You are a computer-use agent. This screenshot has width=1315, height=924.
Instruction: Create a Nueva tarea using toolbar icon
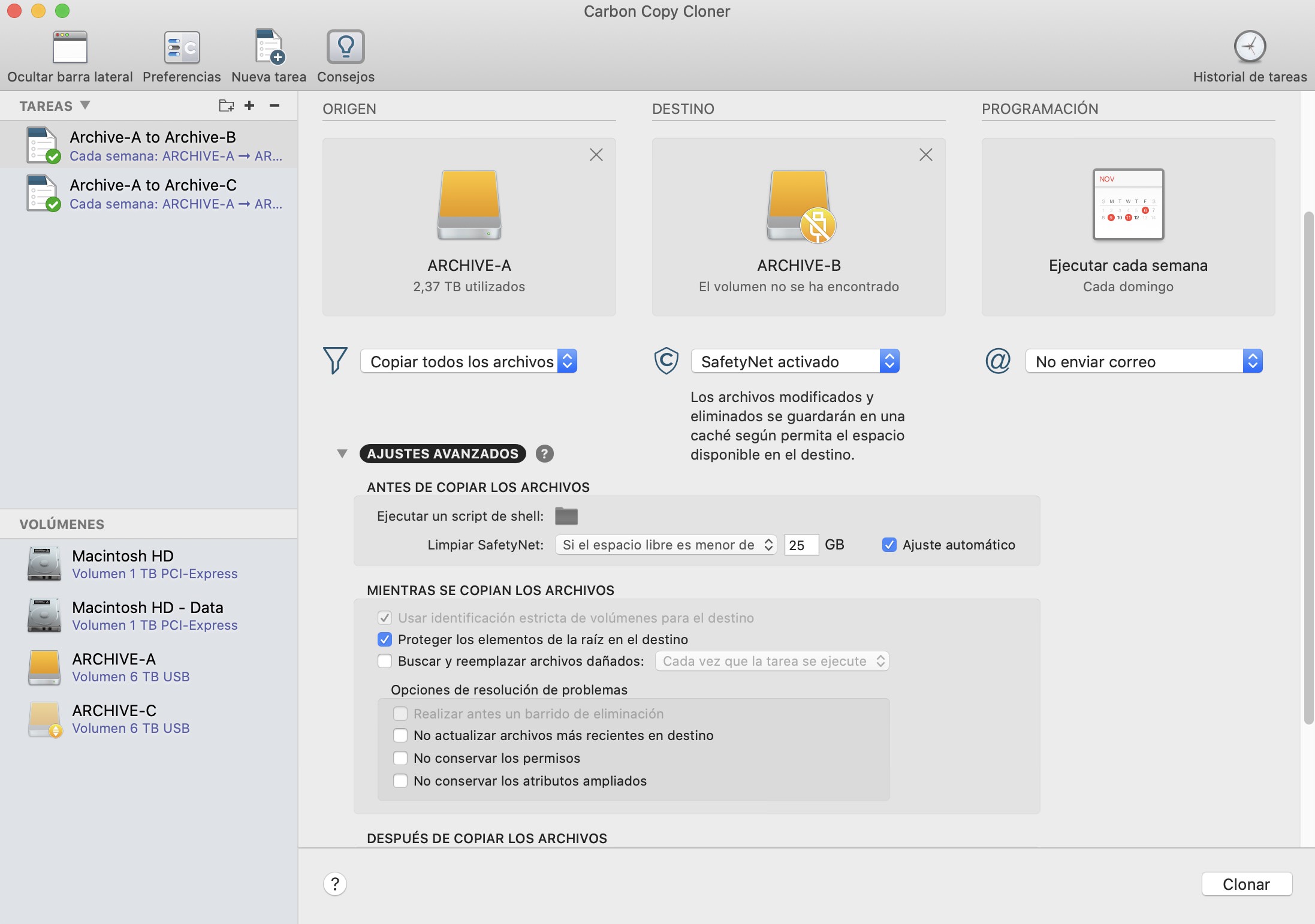pyautogui.click(x=269, y=47)
